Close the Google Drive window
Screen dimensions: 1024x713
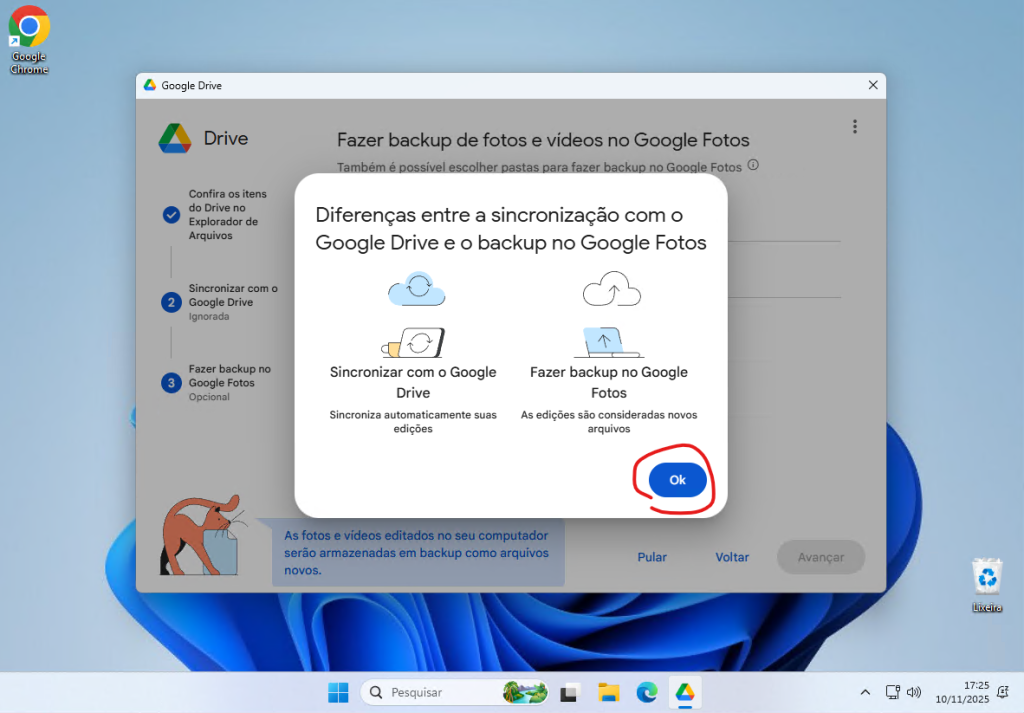coord(872,86)
